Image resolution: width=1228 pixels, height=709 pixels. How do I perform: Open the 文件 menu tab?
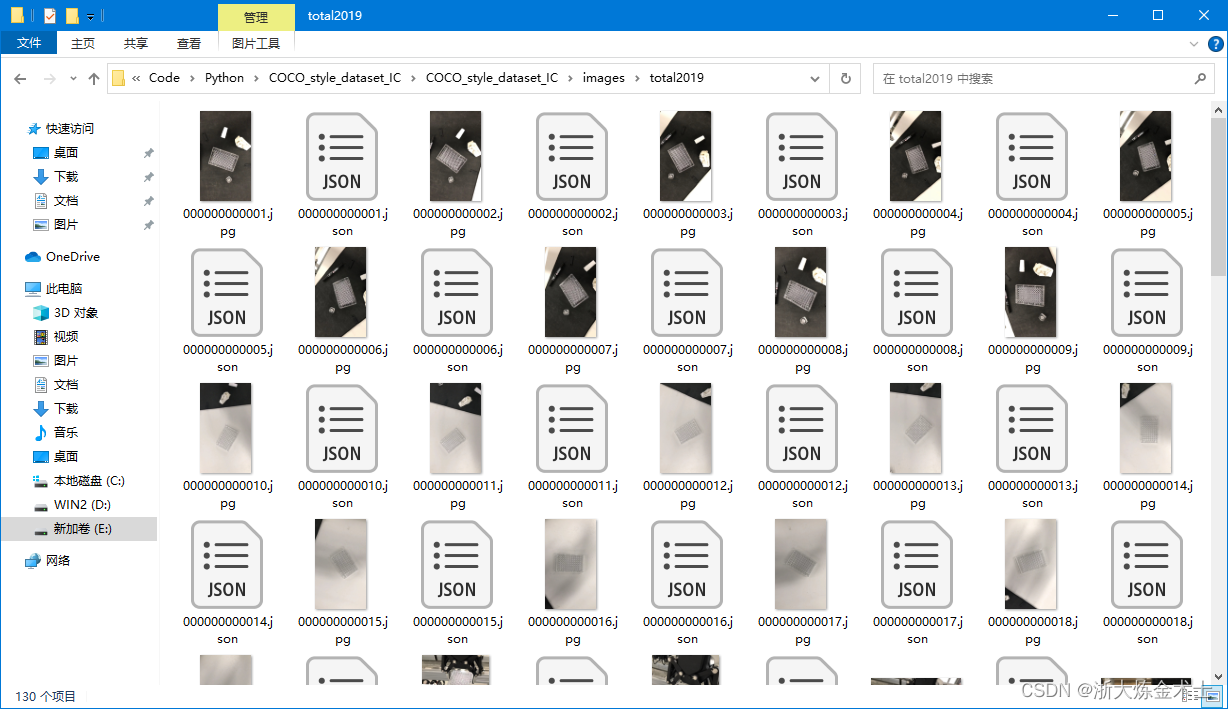(29, 43)
